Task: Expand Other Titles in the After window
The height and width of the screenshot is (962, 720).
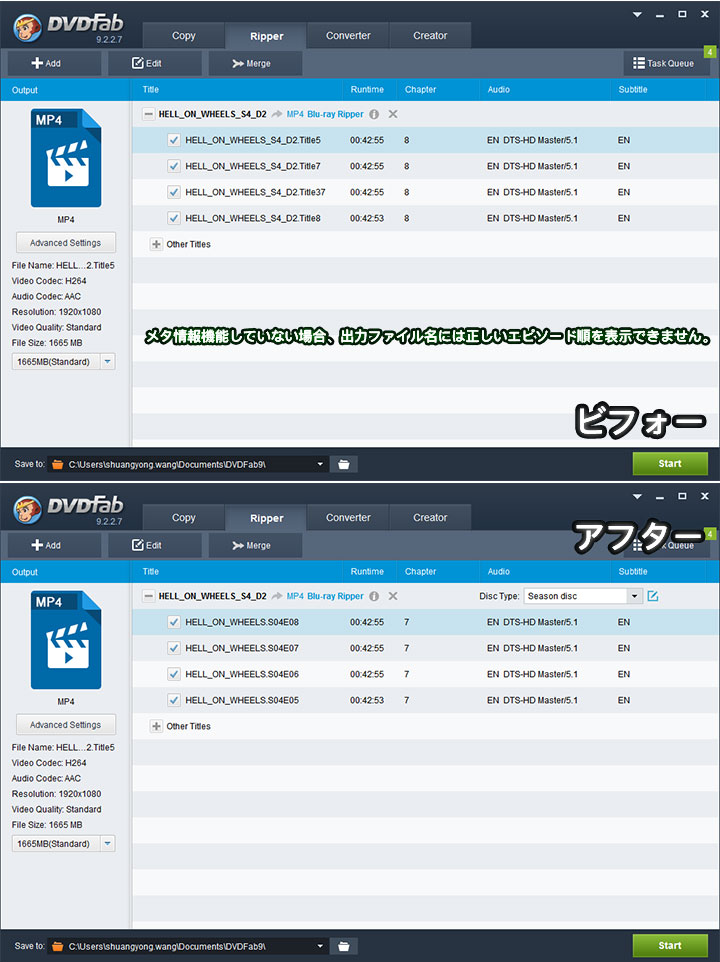Action: tap(156, 726)
